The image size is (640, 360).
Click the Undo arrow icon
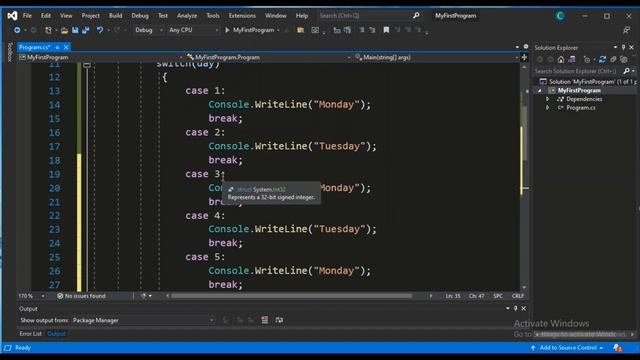[x=100, y=30]
